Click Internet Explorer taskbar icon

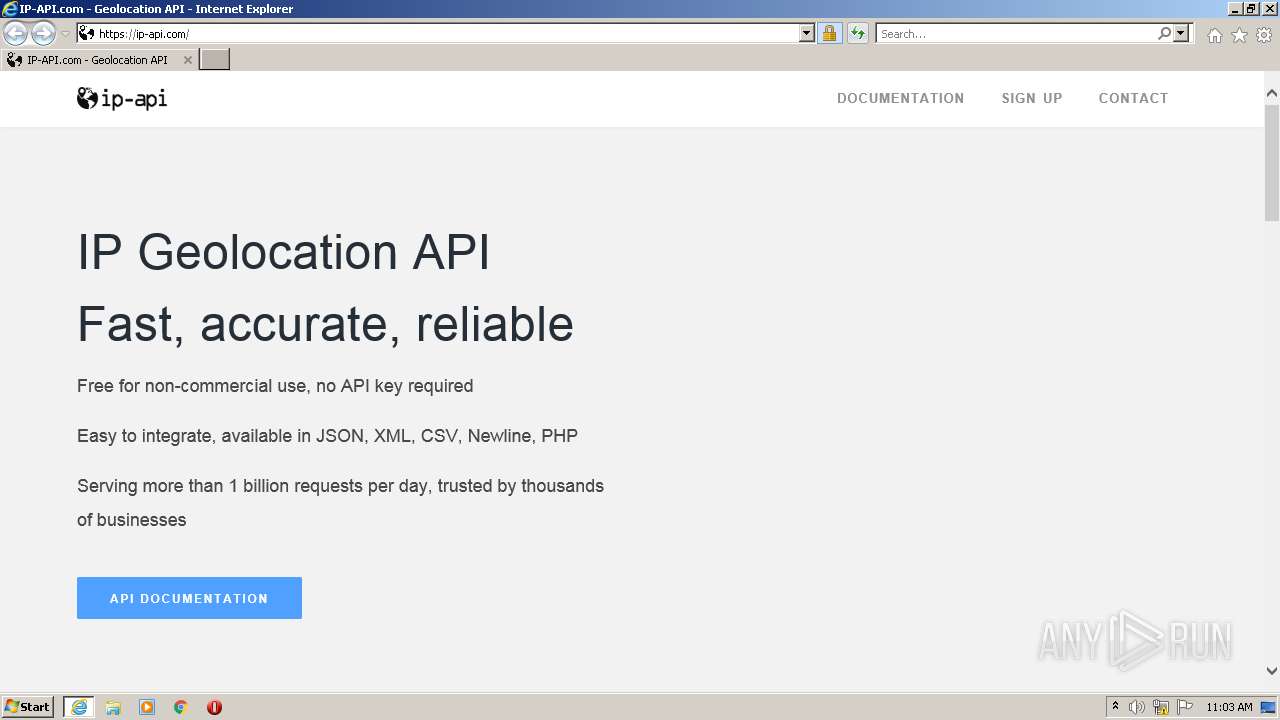[x=79, y=707]
